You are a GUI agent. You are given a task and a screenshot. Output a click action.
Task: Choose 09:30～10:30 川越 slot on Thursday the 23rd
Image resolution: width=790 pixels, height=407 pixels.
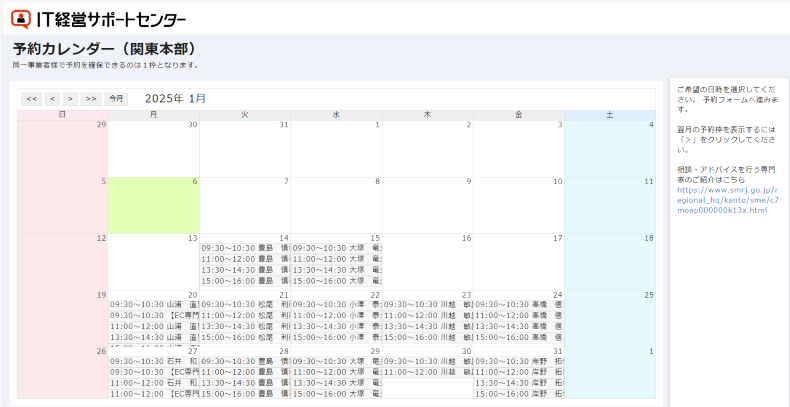[x=427, y=304]
